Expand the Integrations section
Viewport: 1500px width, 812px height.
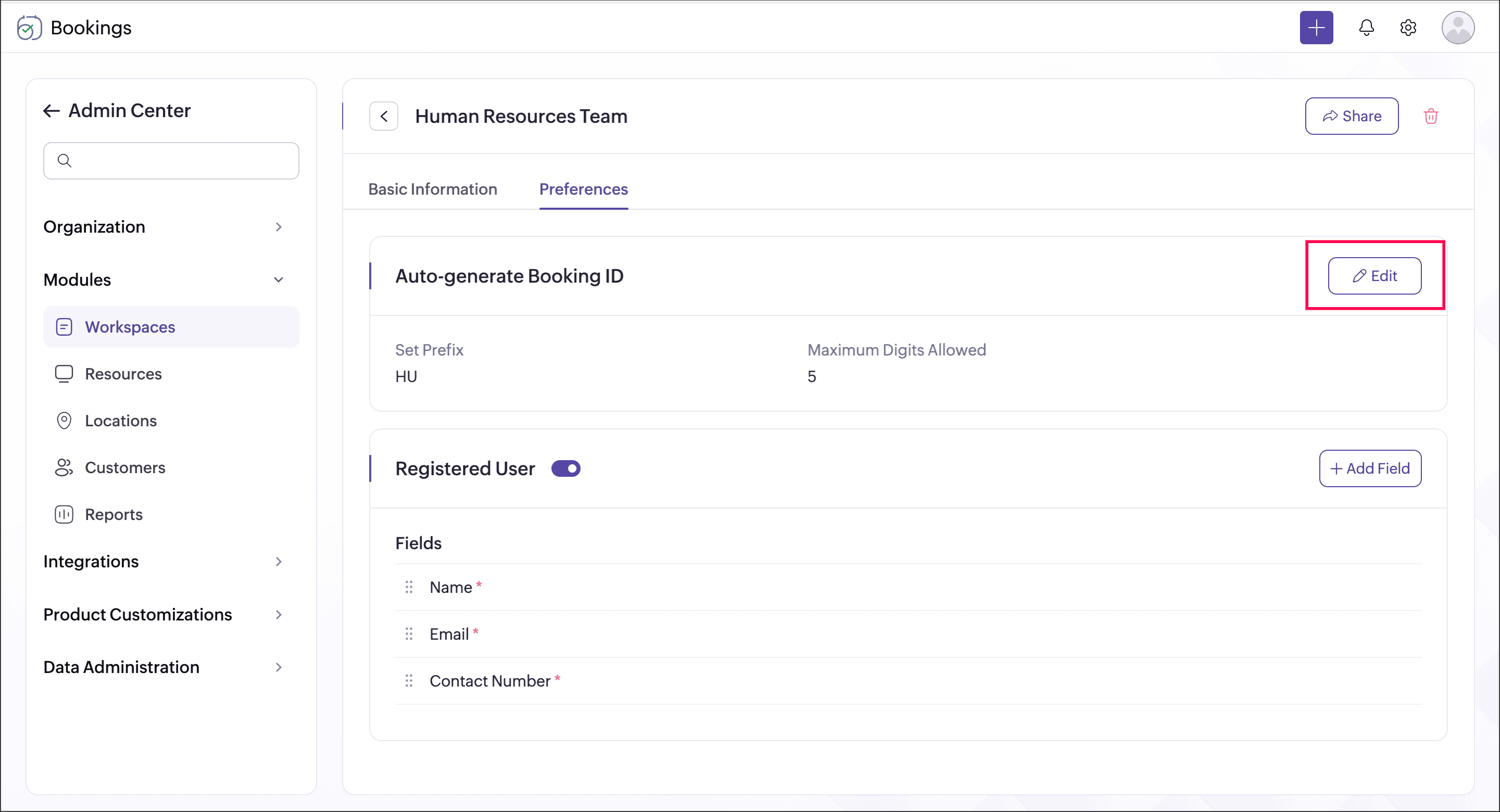tap(278, 562)
